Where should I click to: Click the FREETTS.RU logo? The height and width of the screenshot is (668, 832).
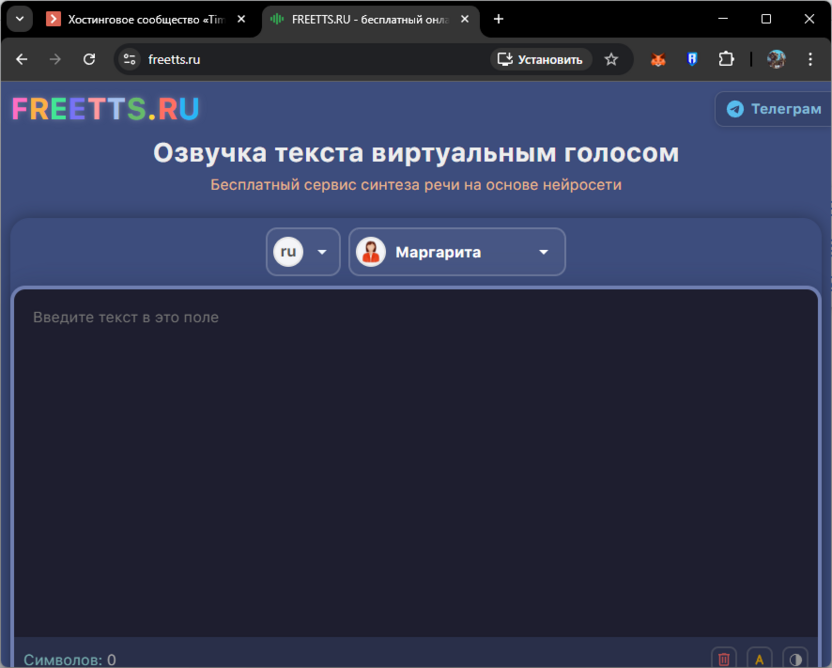tap(106, 109)
